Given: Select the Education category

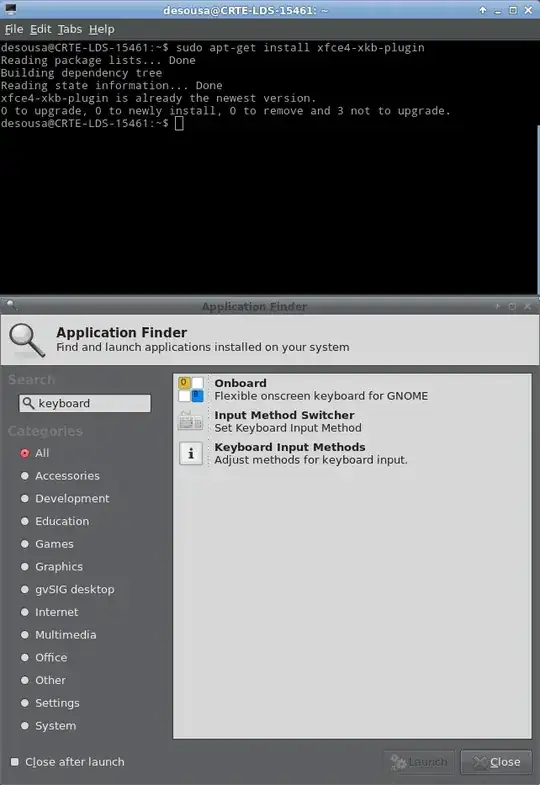Looking at the screenshot, I should pyautogui.click(x=55, y=521).
